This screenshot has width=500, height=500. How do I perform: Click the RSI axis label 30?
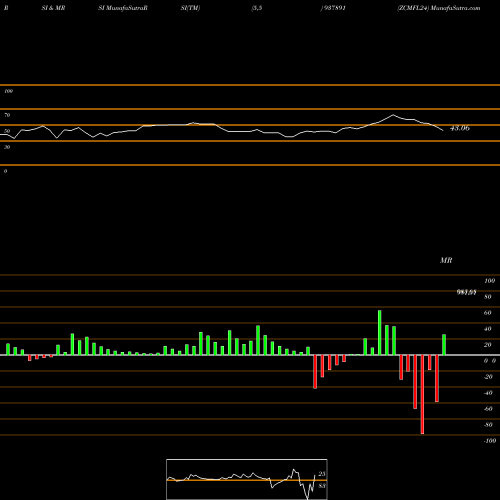coord(7,147)
